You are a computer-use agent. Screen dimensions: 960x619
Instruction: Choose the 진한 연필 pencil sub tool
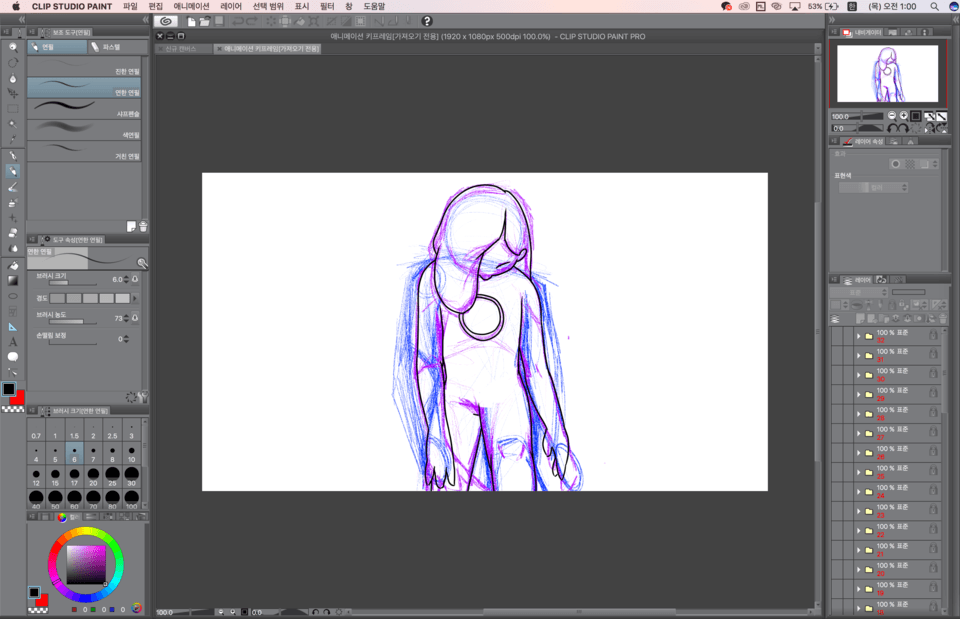point(87,71)
